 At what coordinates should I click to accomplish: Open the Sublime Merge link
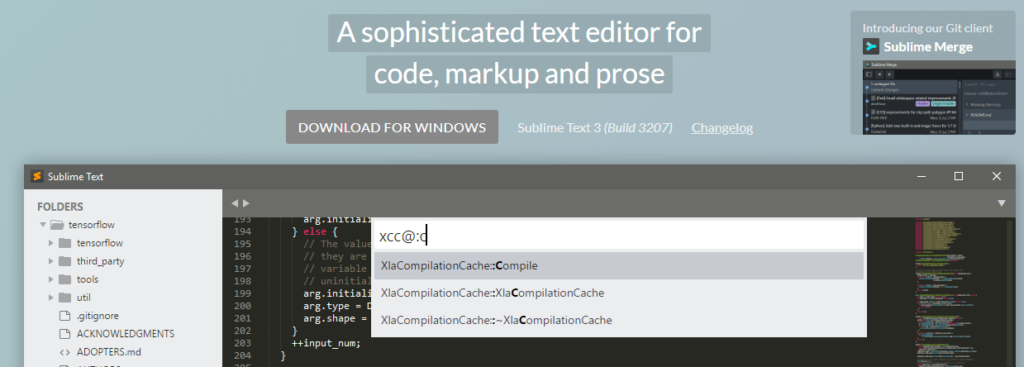point(928,47)
